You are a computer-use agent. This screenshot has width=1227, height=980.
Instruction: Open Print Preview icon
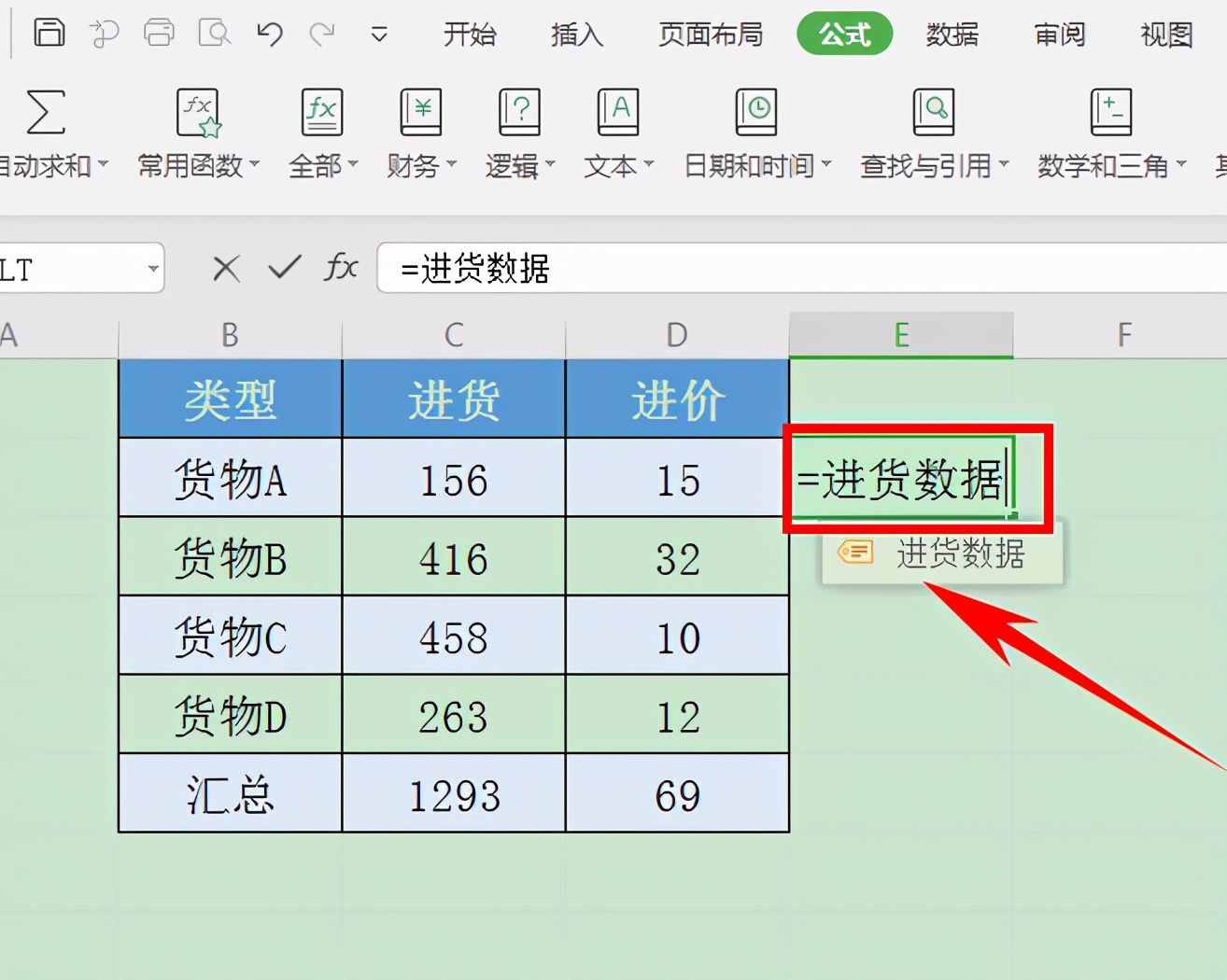[x=215, y=34]
